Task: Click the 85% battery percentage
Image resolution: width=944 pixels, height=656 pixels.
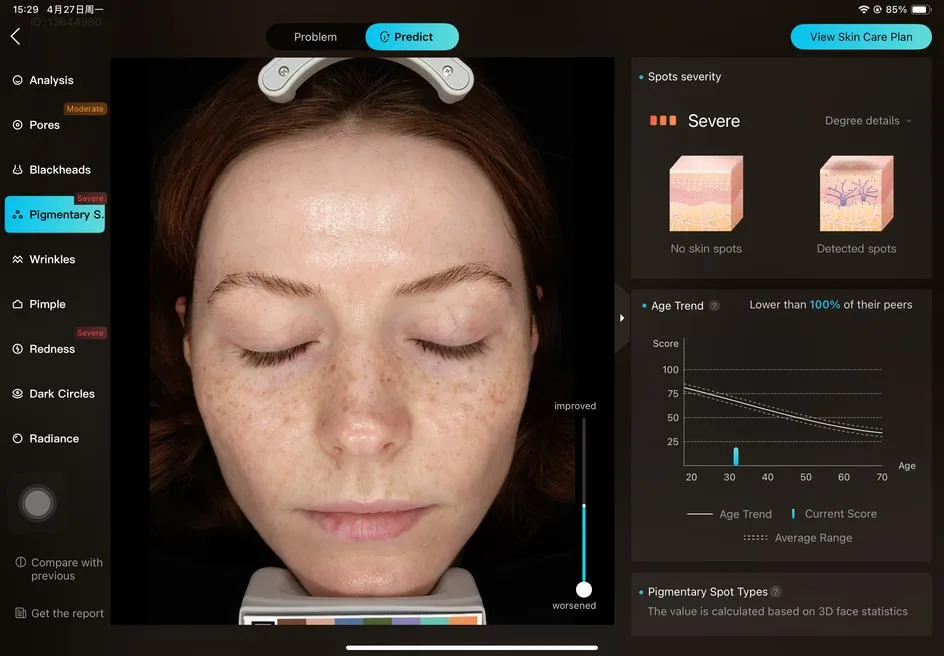Action: [896, 10]
